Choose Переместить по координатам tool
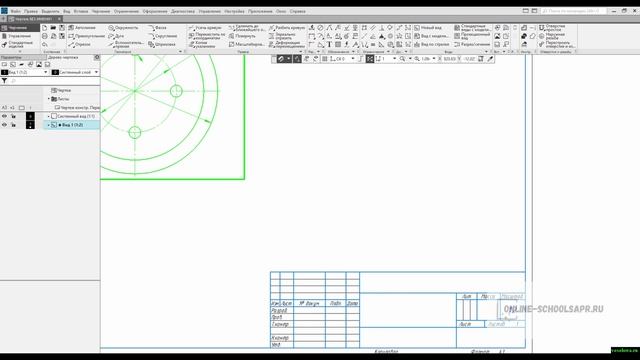 pos(207,36)
